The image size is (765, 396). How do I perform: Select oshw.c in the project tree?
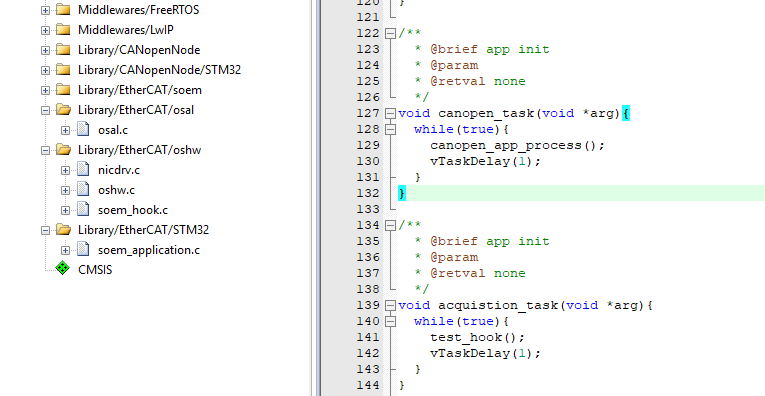point(116,190)
